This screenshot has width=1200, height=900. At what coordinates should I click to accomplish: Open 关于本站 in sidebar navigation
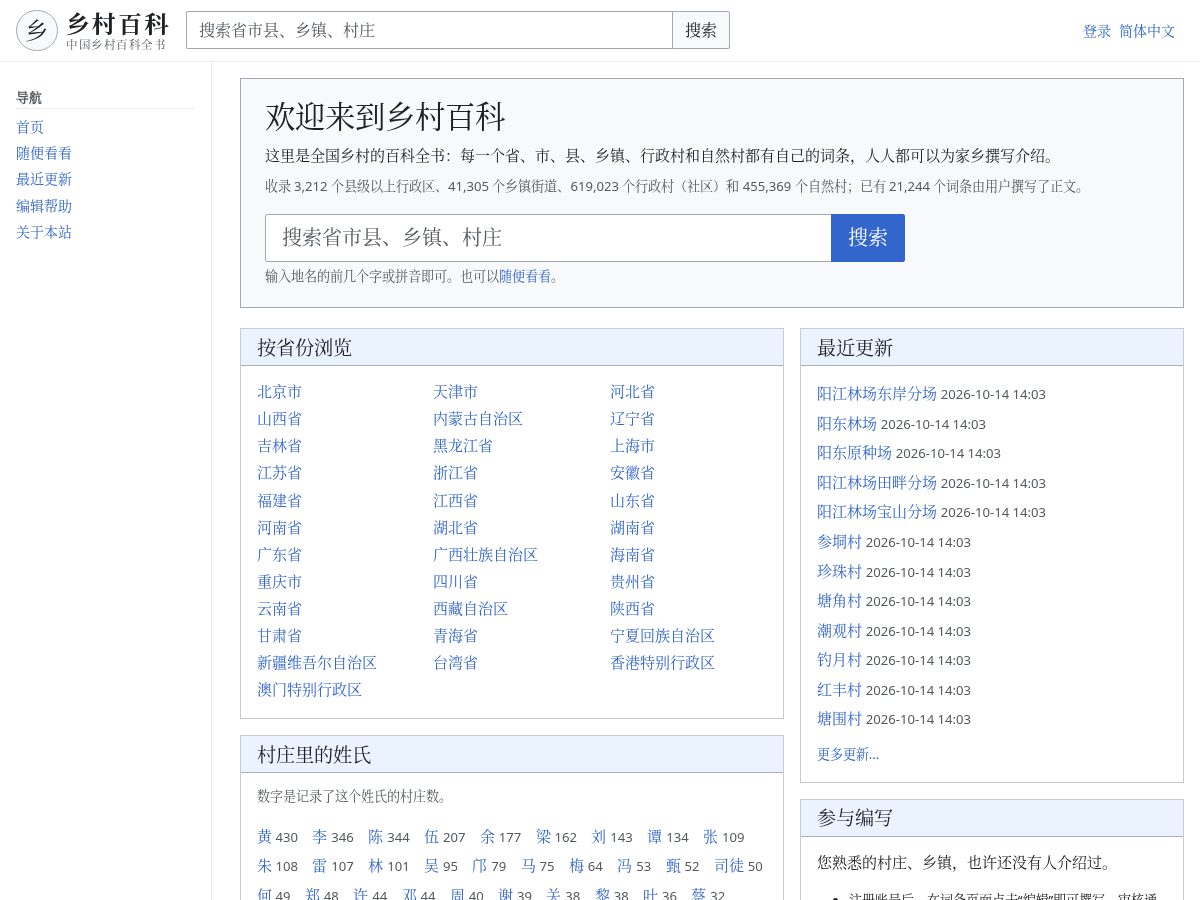pos(44,232)
